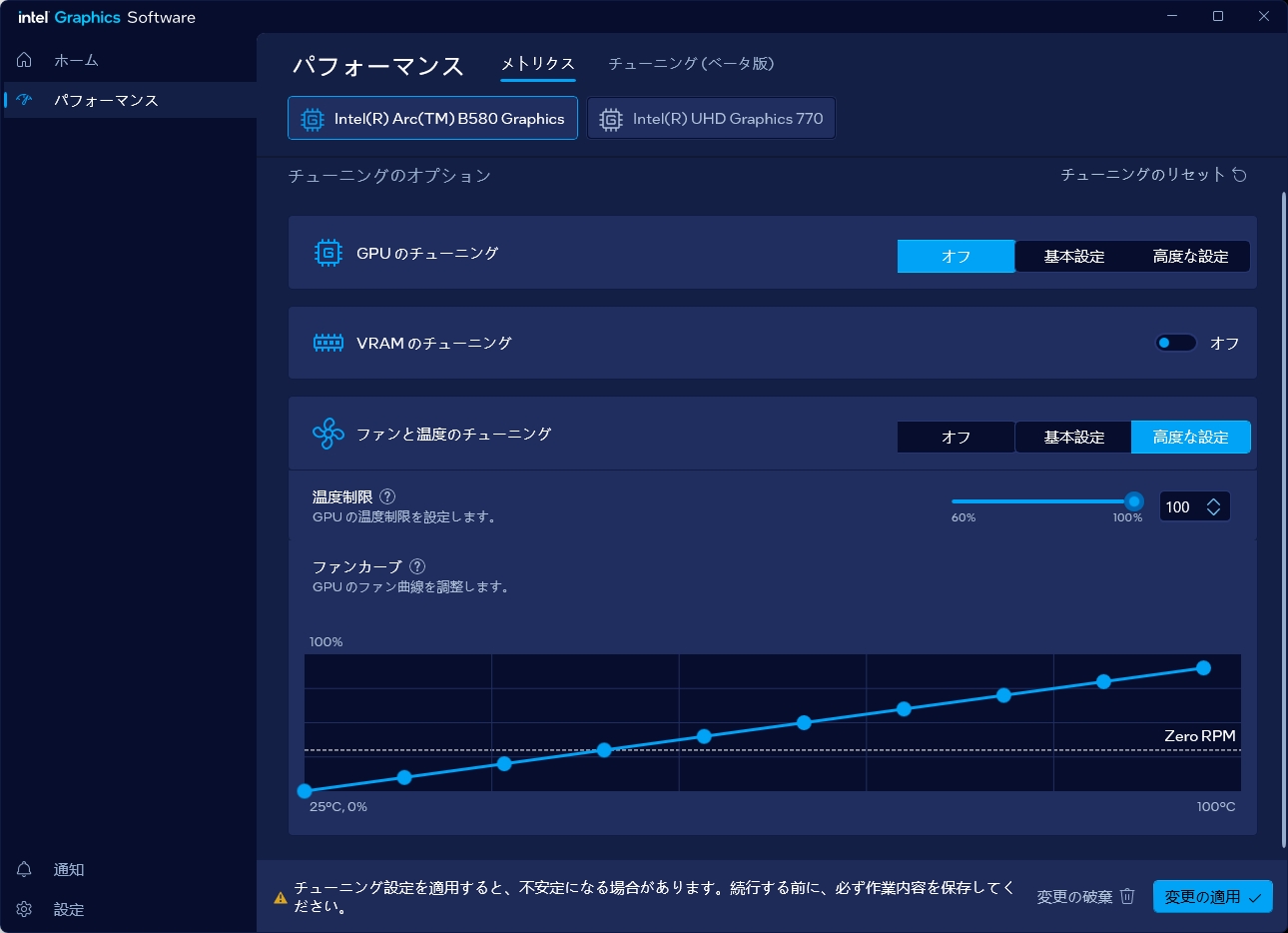
Task: Click the チューニングのオプション heading
Action: click(x=389, y=176)
